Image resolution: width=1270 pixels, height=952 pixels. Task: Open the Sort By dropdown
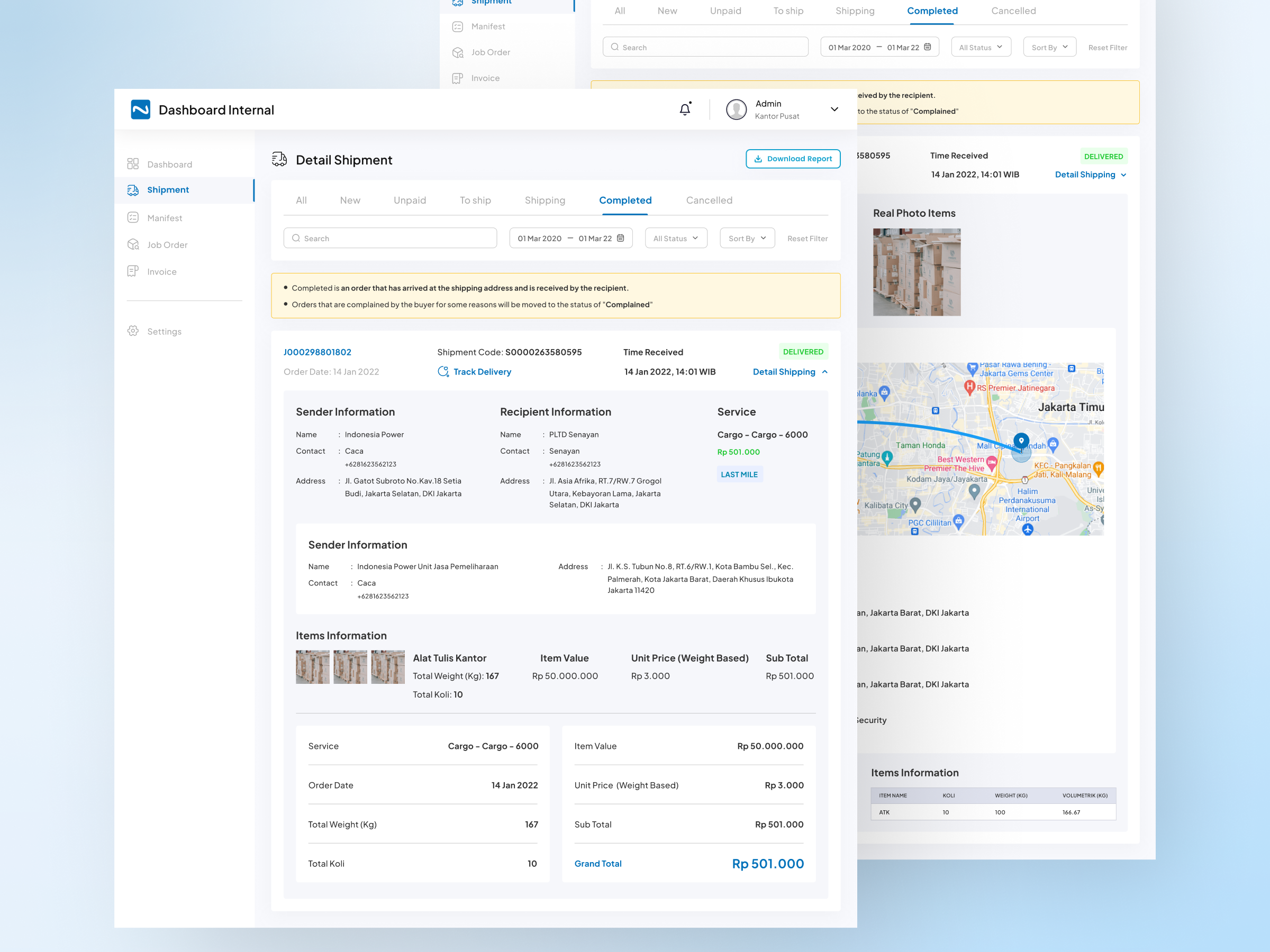[747, 238]
